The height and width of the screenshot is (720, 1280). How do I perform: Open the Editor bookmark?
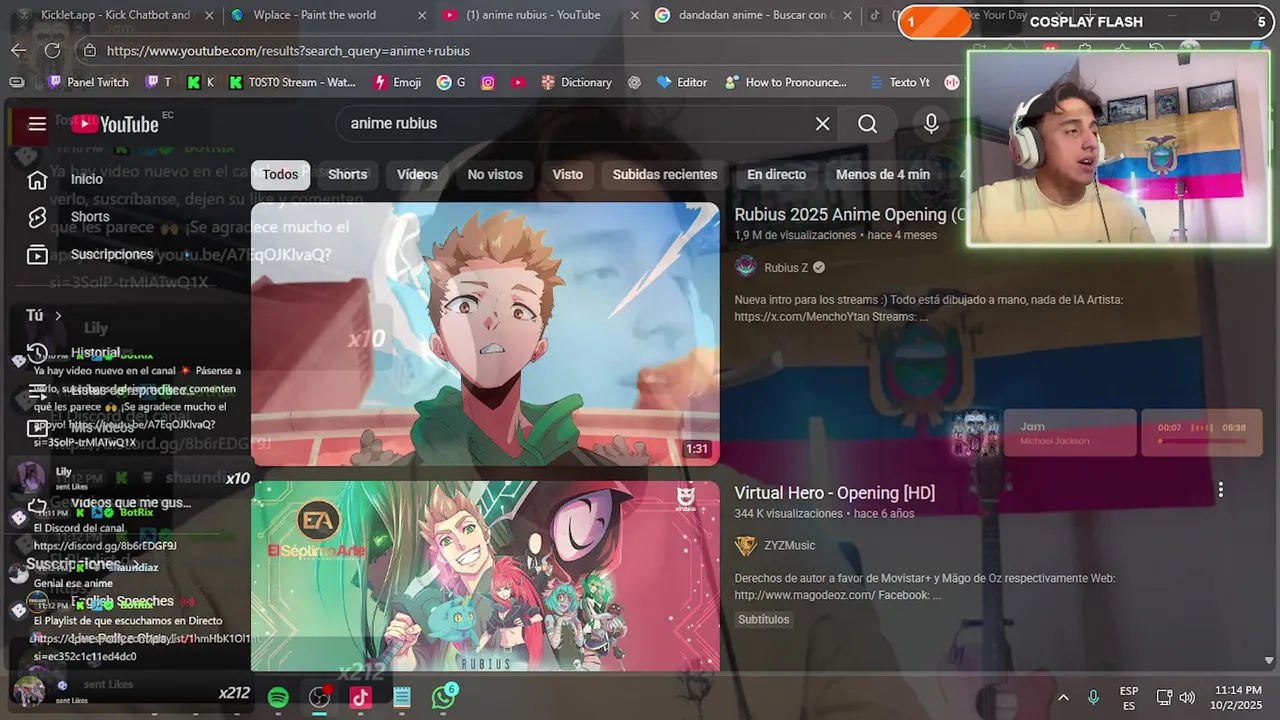pos(681,82)
